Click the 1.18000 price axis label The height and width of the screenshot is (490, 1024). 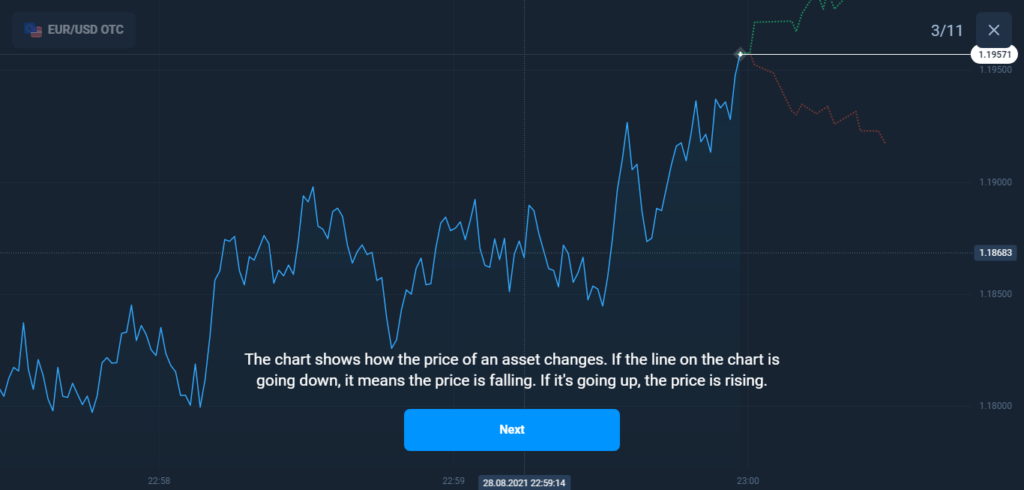click(996, 405)
